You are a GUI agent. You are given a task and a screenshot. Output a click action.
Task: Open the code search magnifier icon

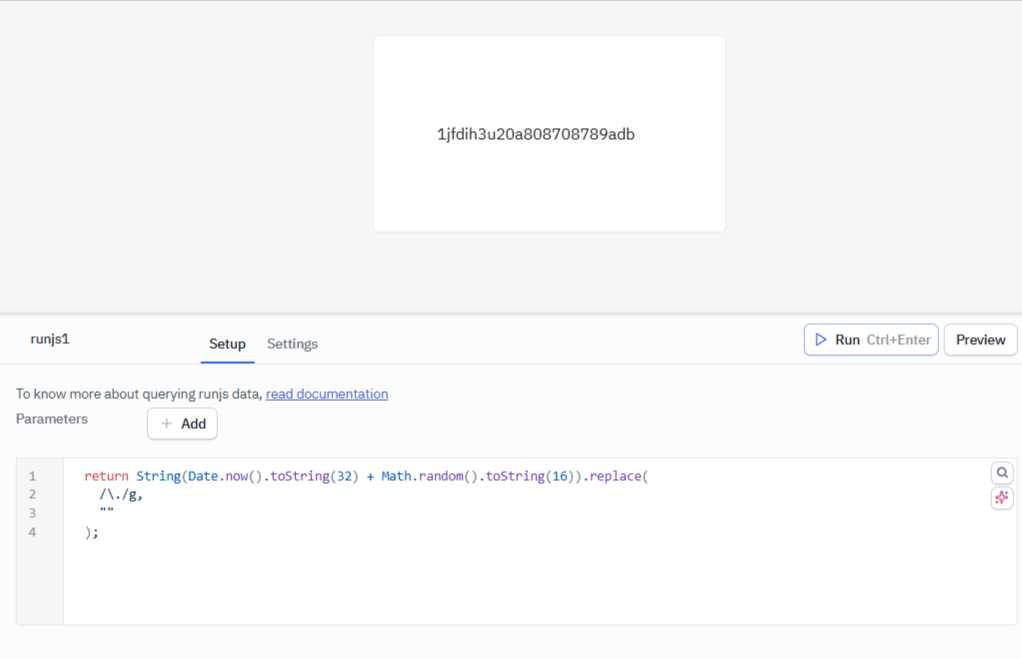point(1002,473)
